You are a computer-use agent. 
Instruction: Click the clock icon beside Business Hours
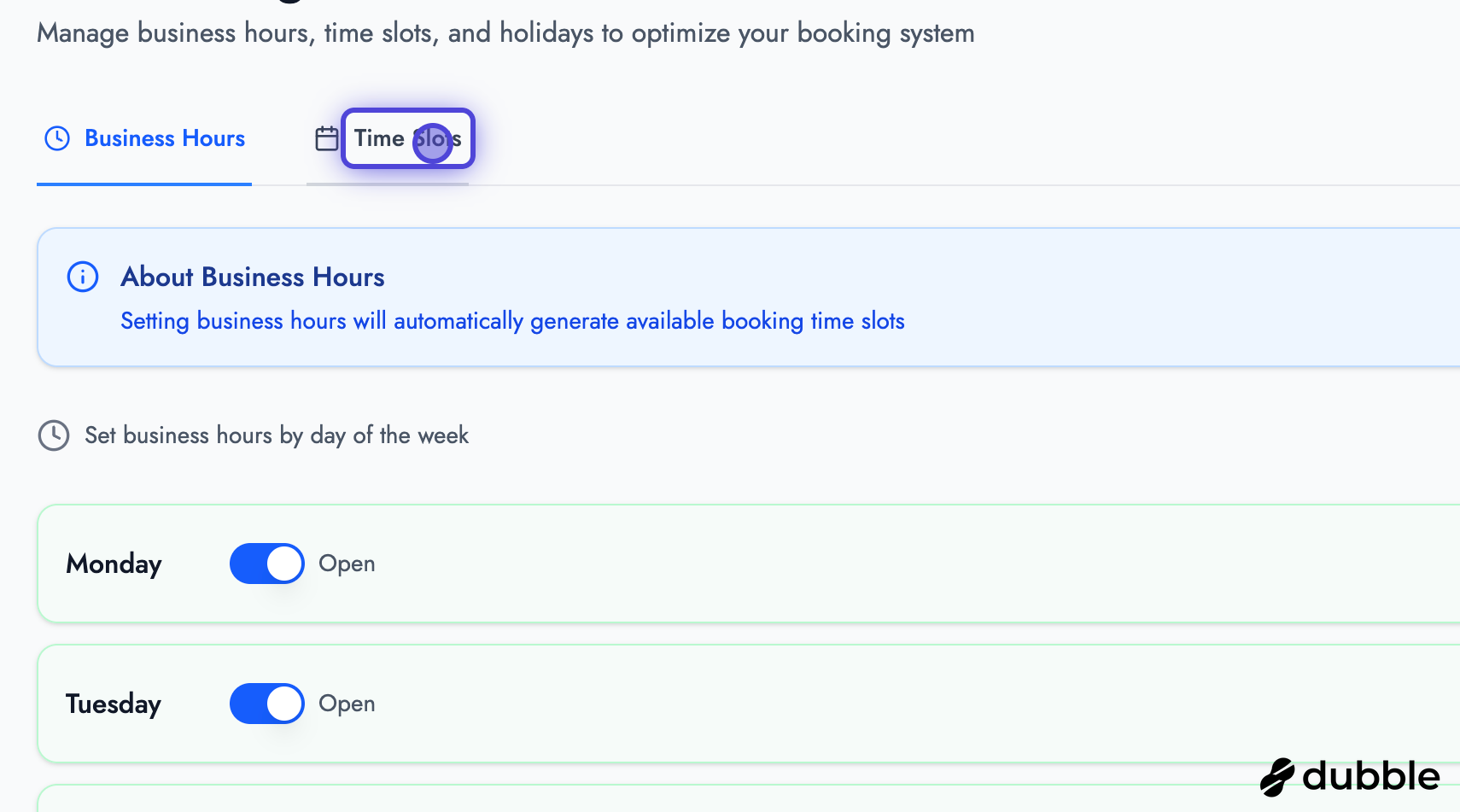[x=56, y=137]
